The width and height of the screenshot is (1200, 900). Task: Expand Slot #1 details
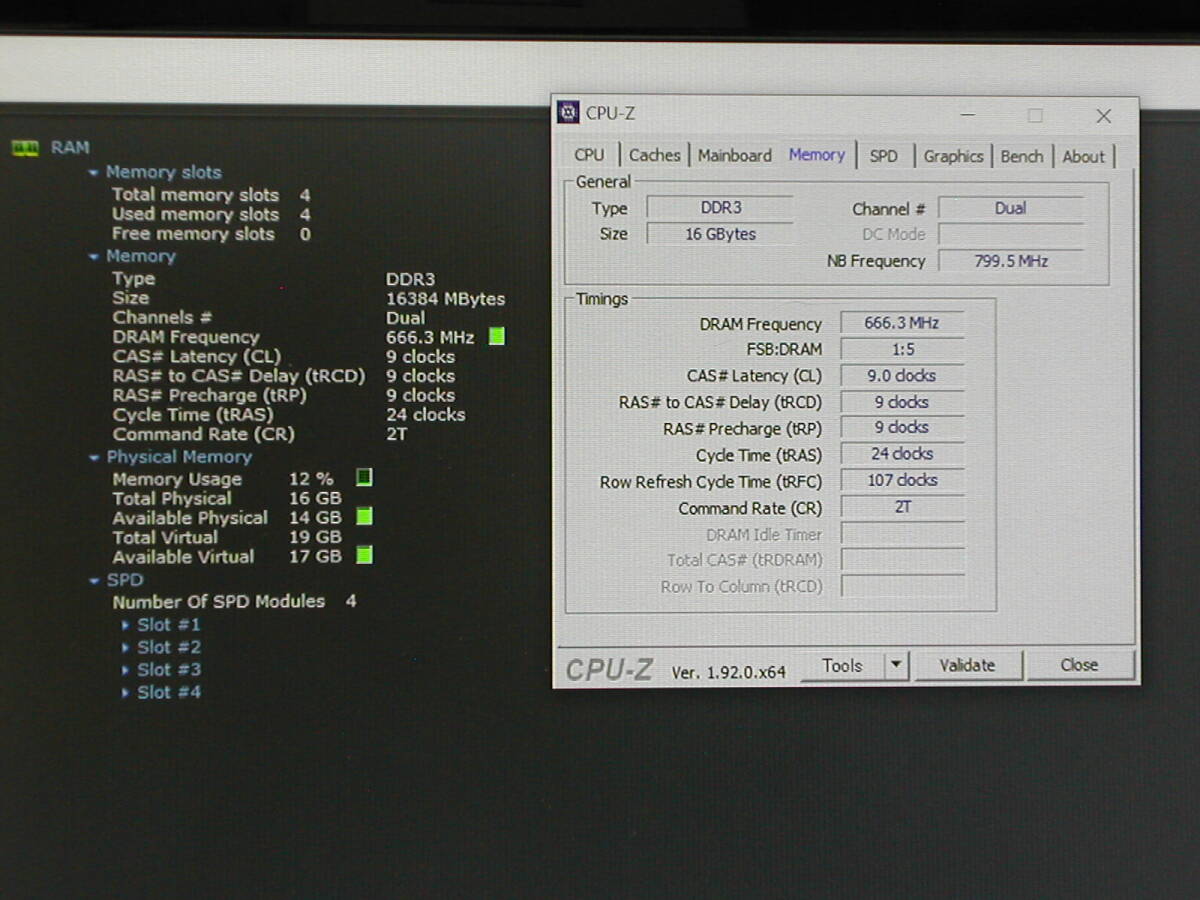coord(125,625)
